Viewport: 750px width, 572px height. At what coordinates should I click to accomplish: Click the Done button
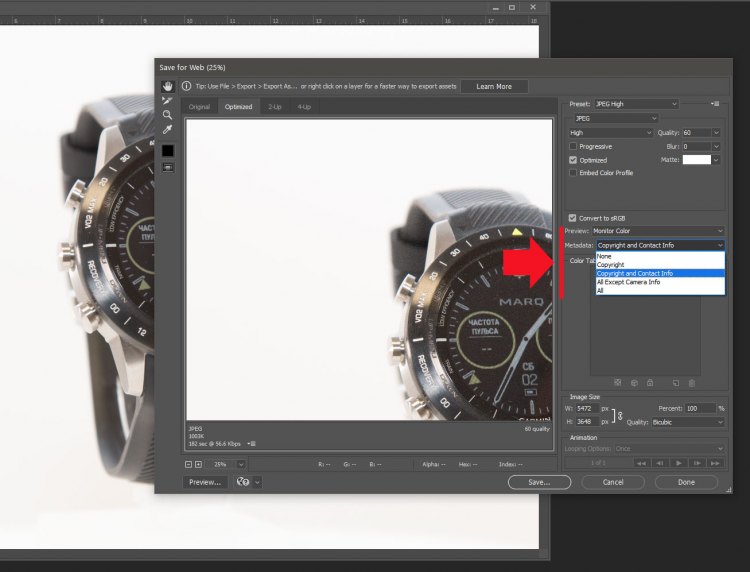pos(686,482)
